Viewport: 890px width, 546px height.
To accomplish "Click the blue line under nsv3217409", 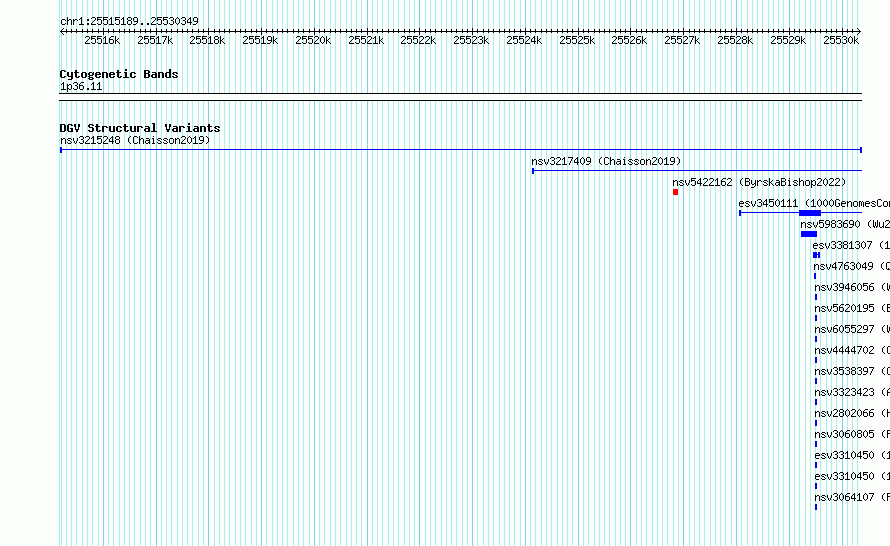I will point(697,171).
